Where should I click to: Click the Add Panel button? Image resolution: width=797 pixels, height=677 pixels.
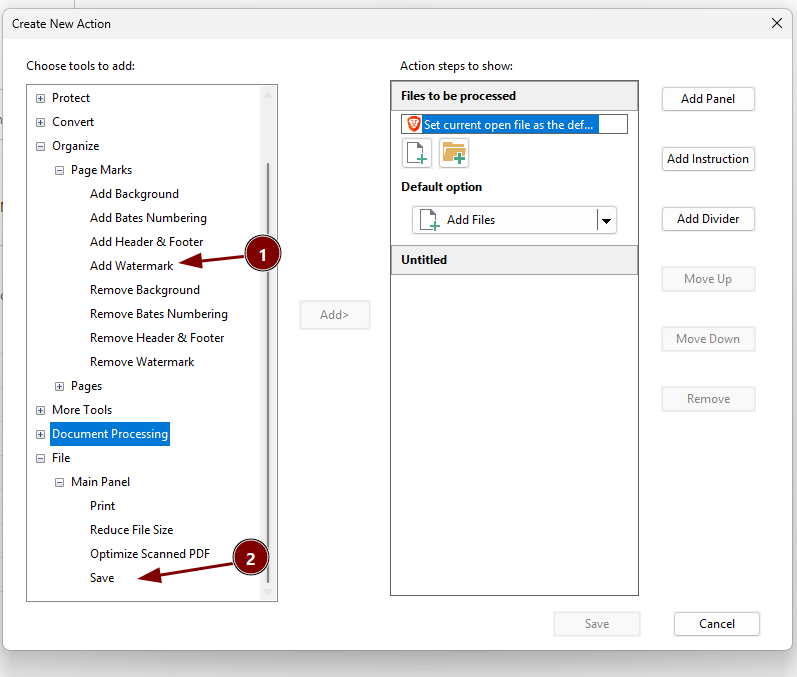tap(708, 99)
